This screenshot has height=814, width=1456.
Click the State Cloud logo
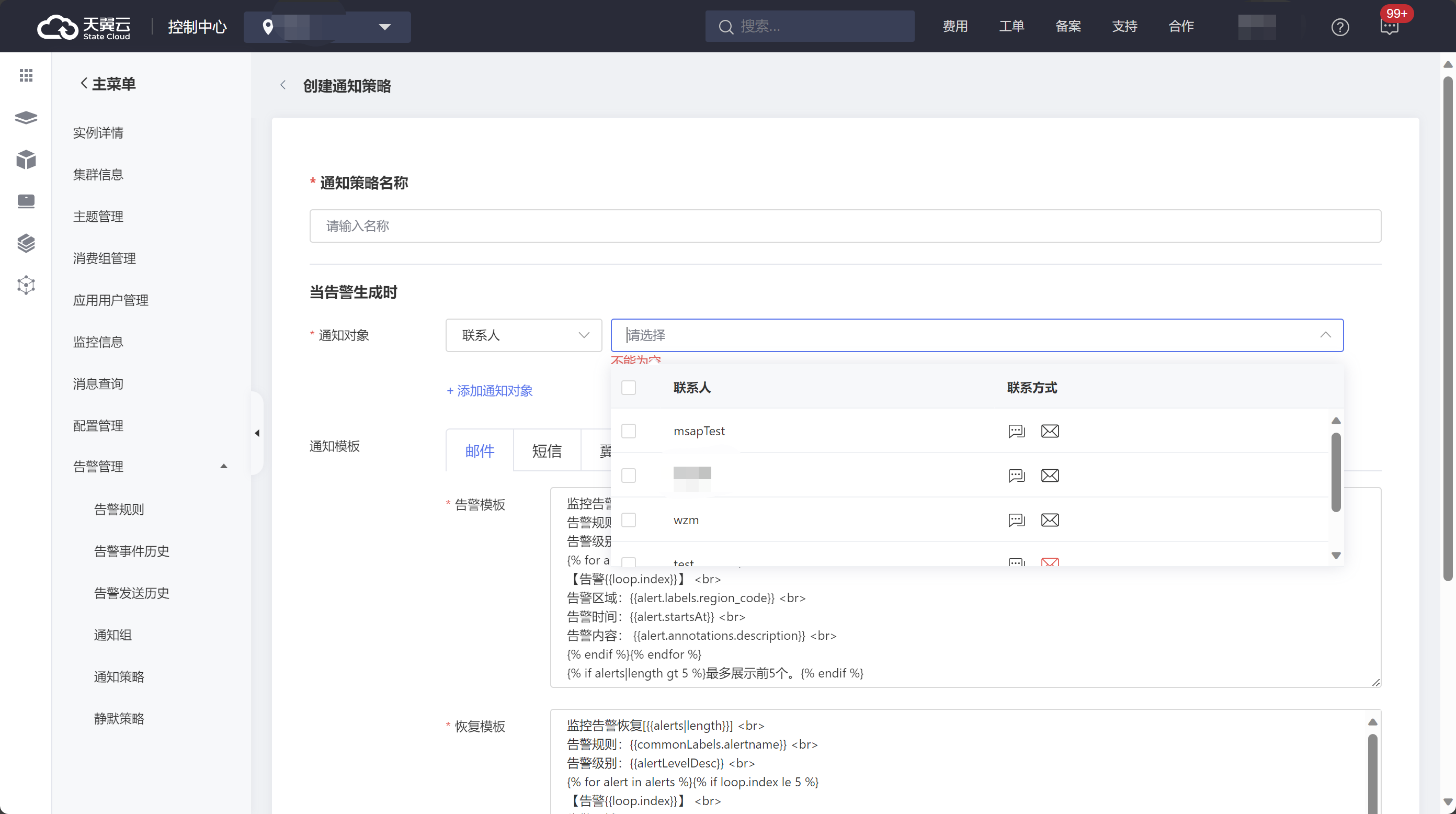coord(84,27)
